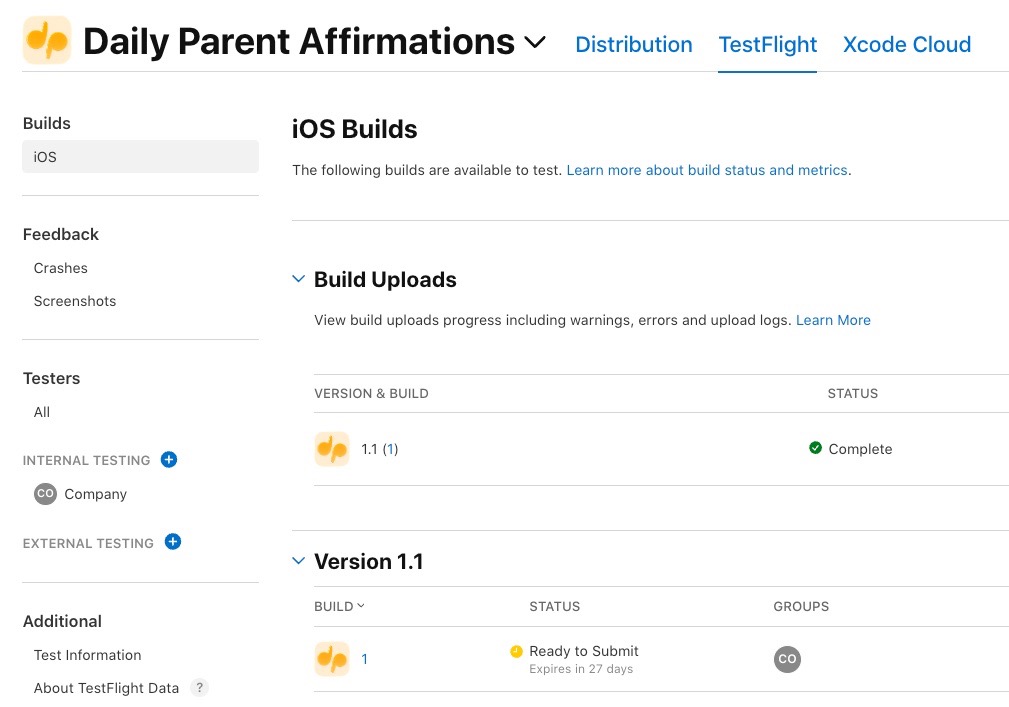Viewport: 1009px width, 707px height.
Task: Open the app name dropdown chevron
Action: 536,43
